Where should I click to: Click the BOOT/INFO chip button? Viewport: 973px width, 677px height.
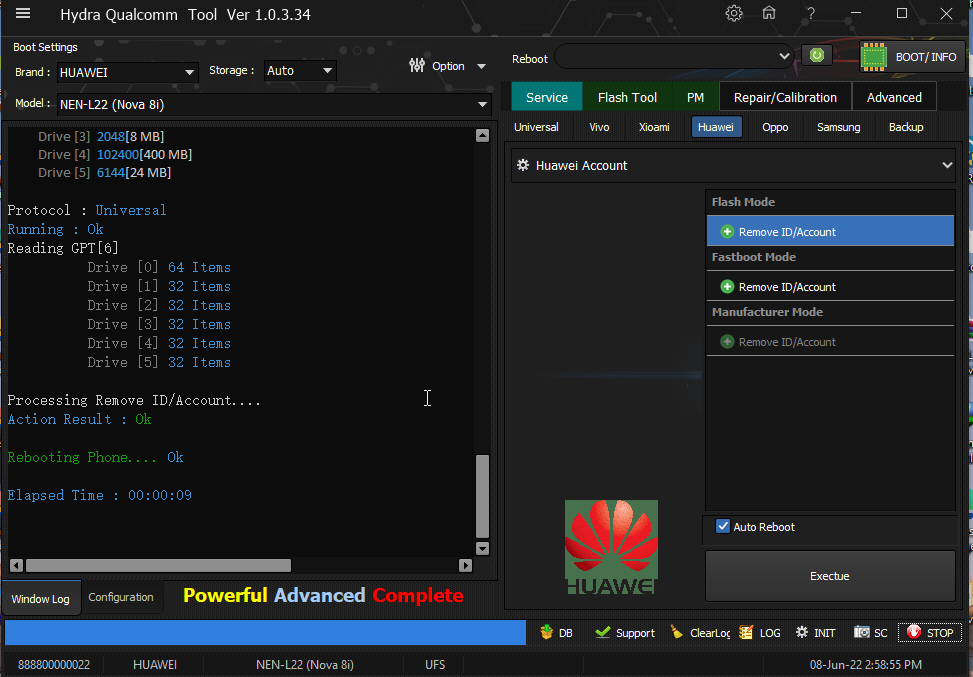coord(912,57)
